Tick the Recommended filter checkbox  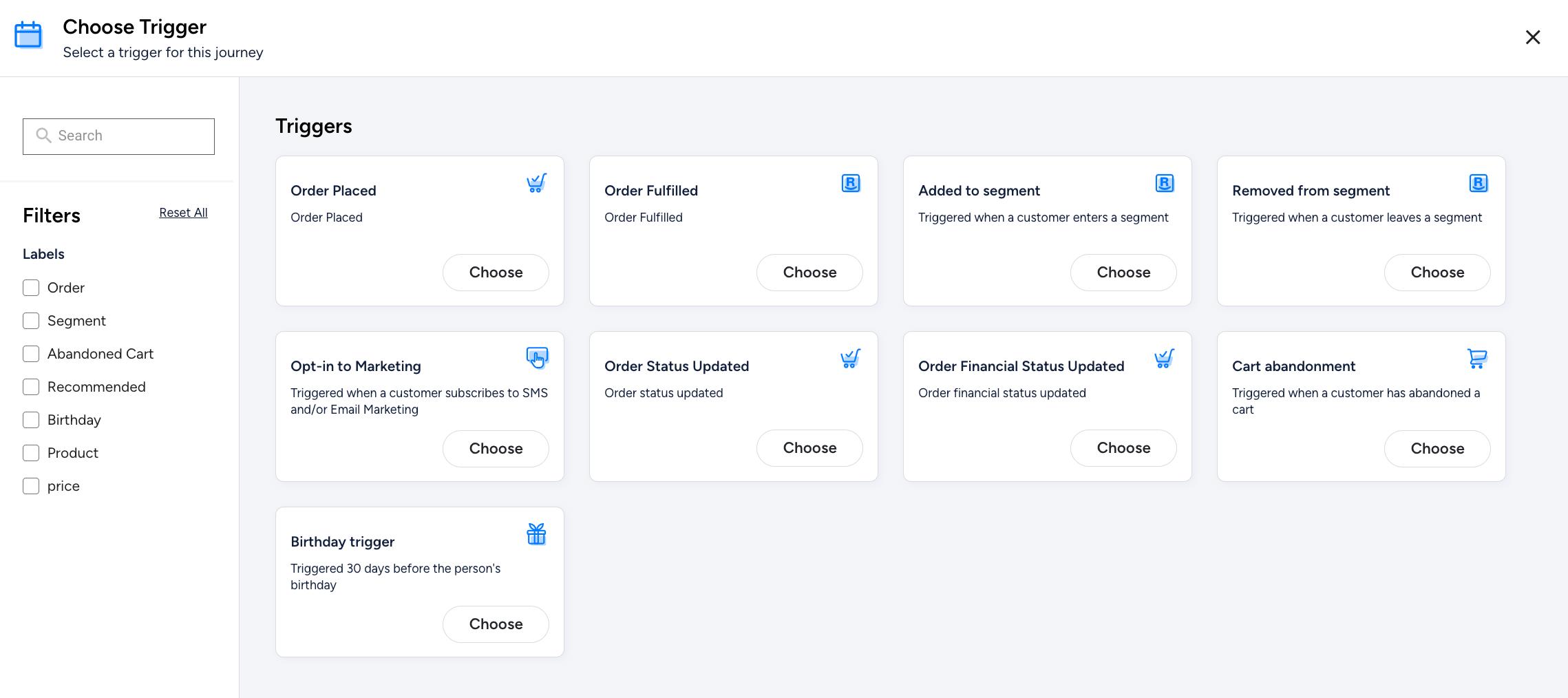(31, 387)
